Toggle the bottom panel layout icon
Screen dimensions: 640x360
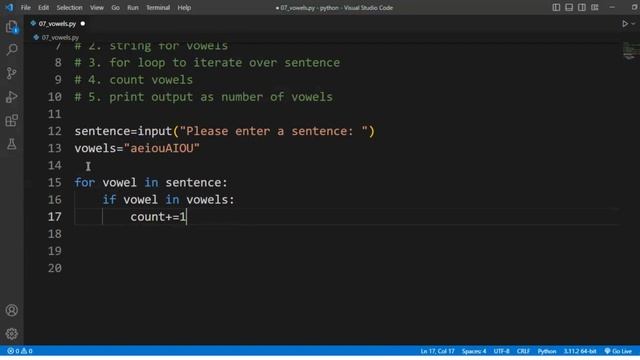tap(569, 7)
